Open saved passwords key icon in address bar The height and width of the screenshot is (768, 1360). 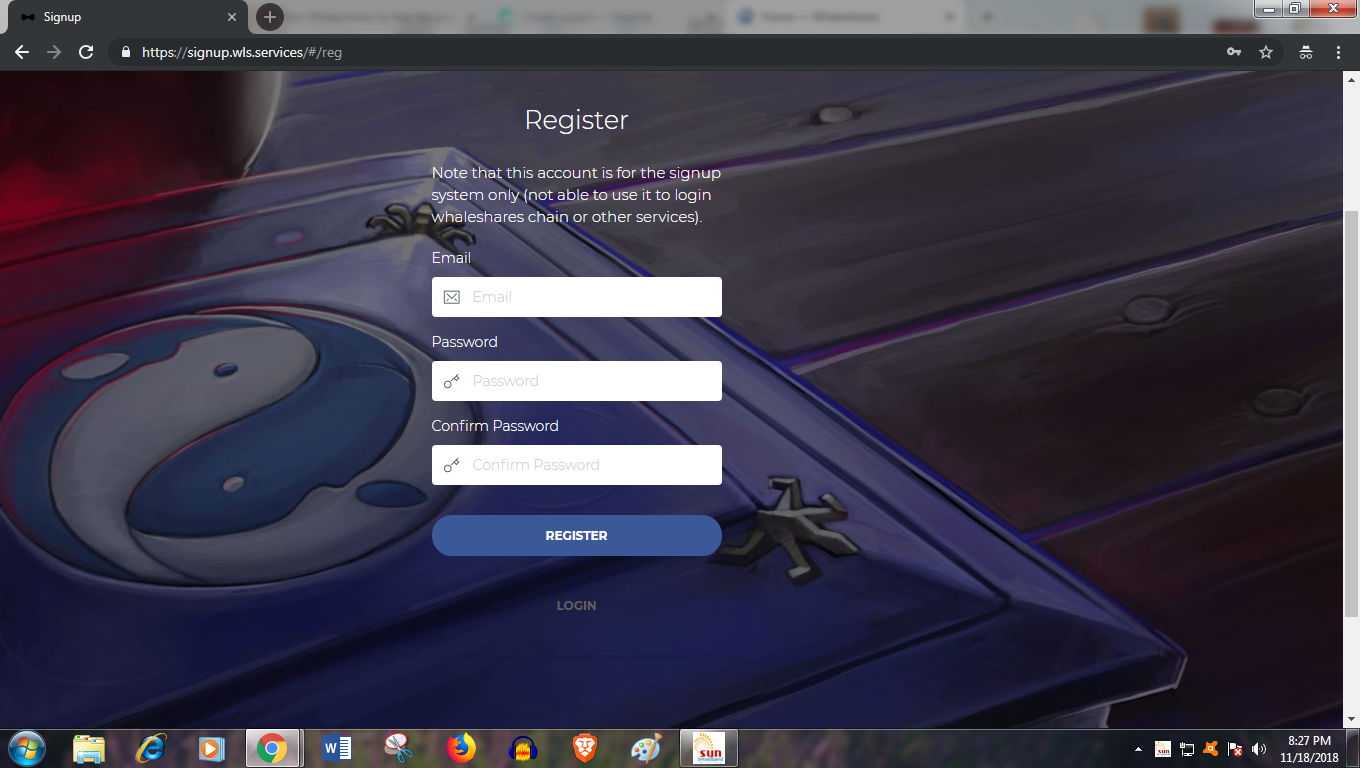point(1234,52)
